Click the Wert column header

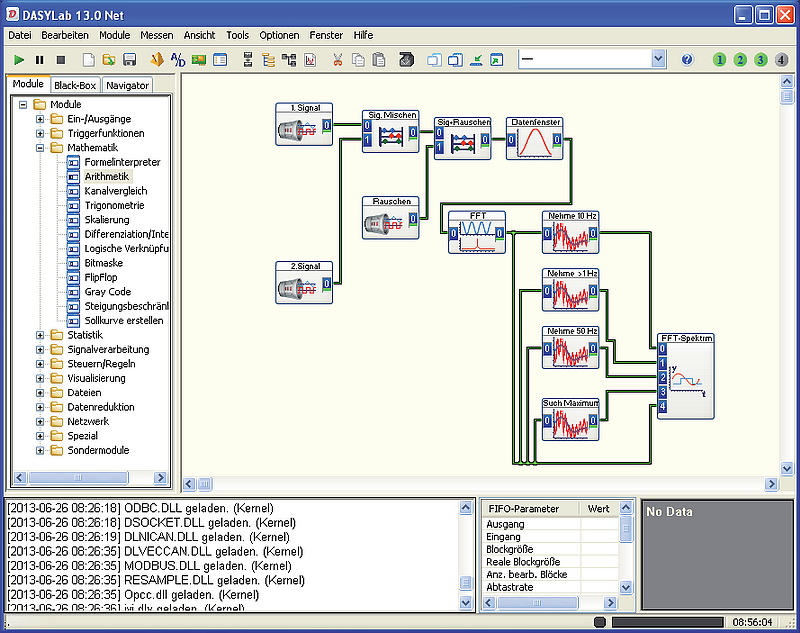[598, 509]
